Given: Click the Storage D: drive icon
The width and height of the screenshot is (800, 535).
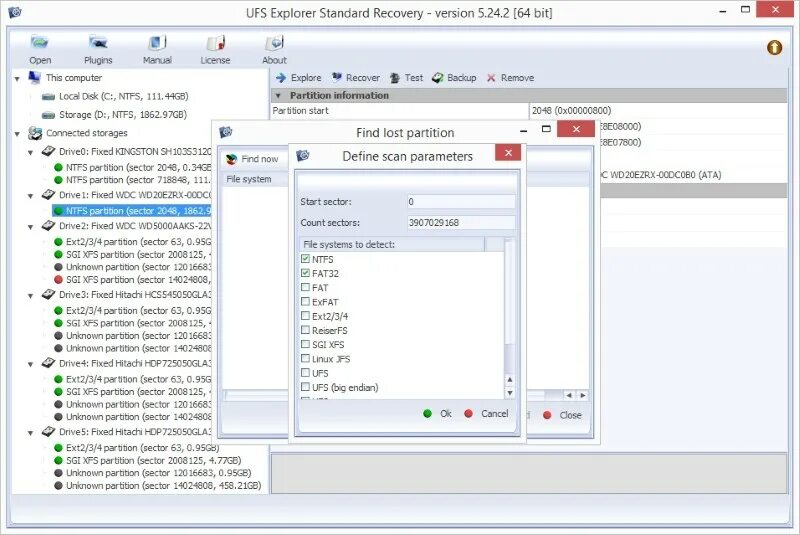Looking at the screenshot, I should 48,115.
